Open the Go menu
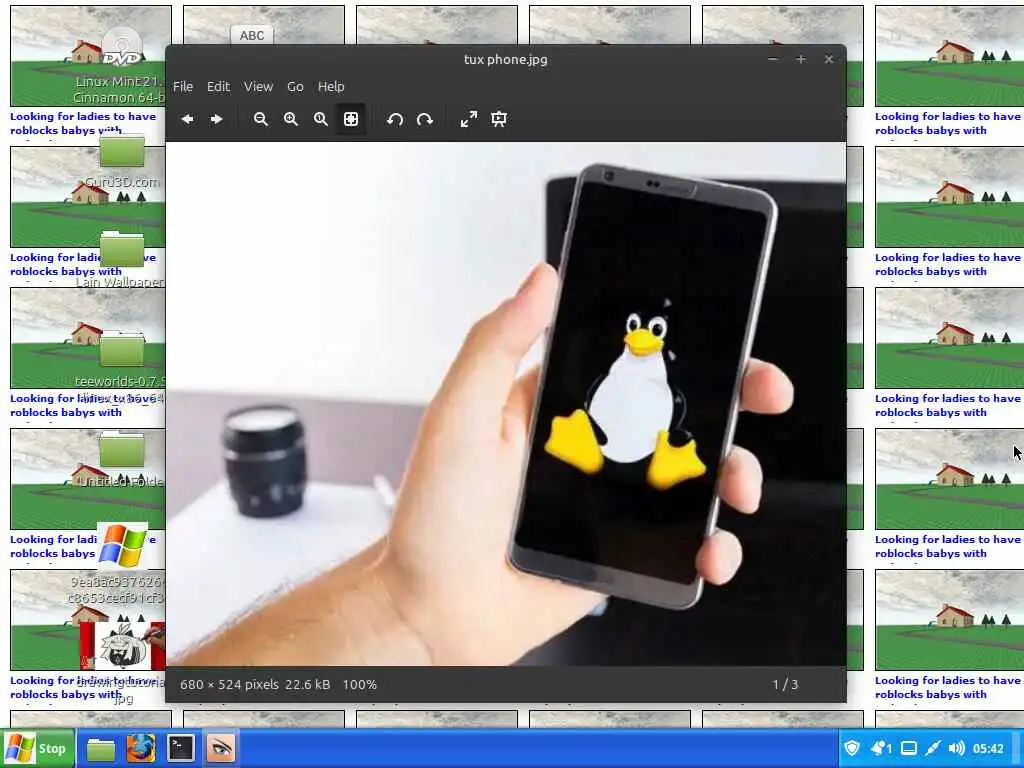Viewport: 1024px width, 768px height. coord(295,86)
